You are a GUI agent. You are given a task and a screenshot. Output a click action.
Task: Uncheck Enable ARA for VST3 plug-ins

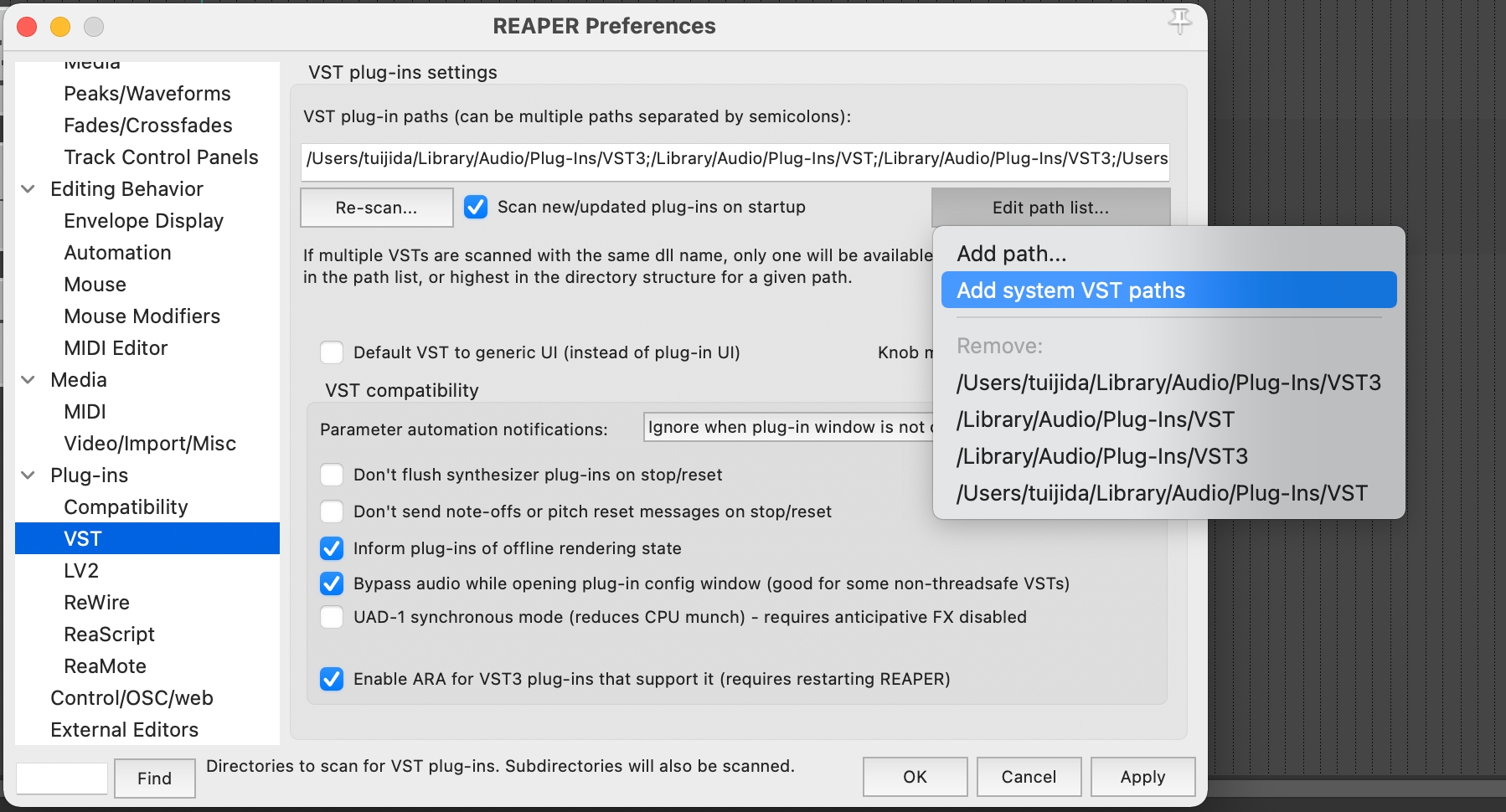tap(332, 679)
